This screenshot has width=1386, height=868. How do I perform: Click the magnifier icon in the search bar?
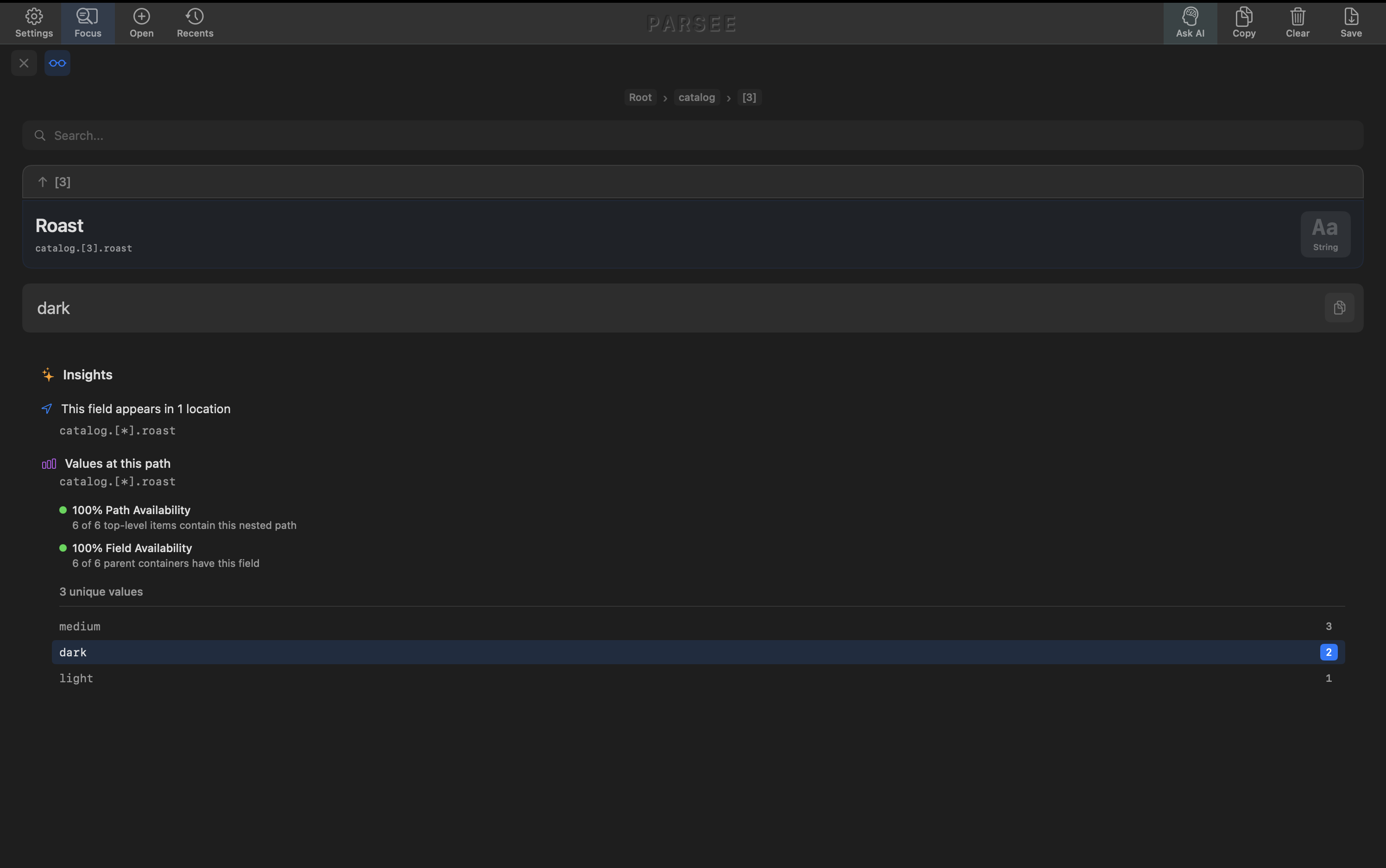(40, 136)
